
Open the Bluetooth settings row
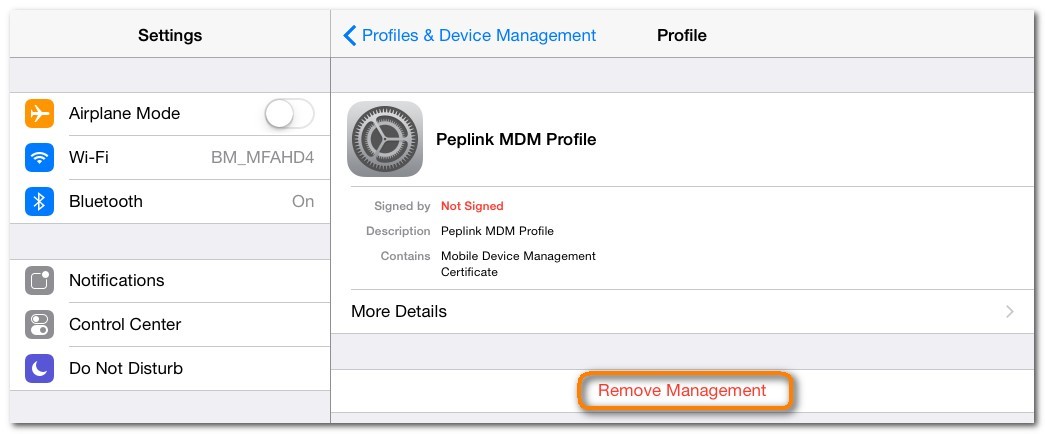tap(170, 202)
